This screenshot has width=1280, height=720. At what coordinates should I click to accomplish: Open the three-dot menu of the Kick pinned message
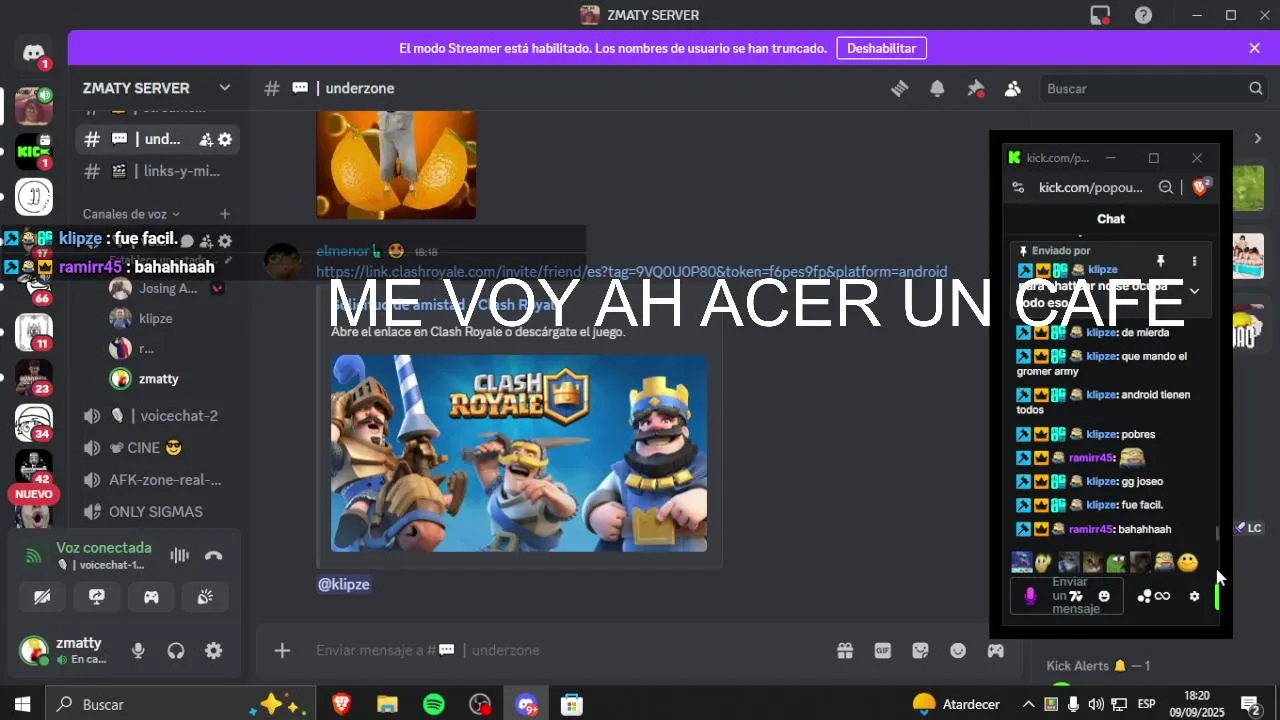pos(1194,261)
